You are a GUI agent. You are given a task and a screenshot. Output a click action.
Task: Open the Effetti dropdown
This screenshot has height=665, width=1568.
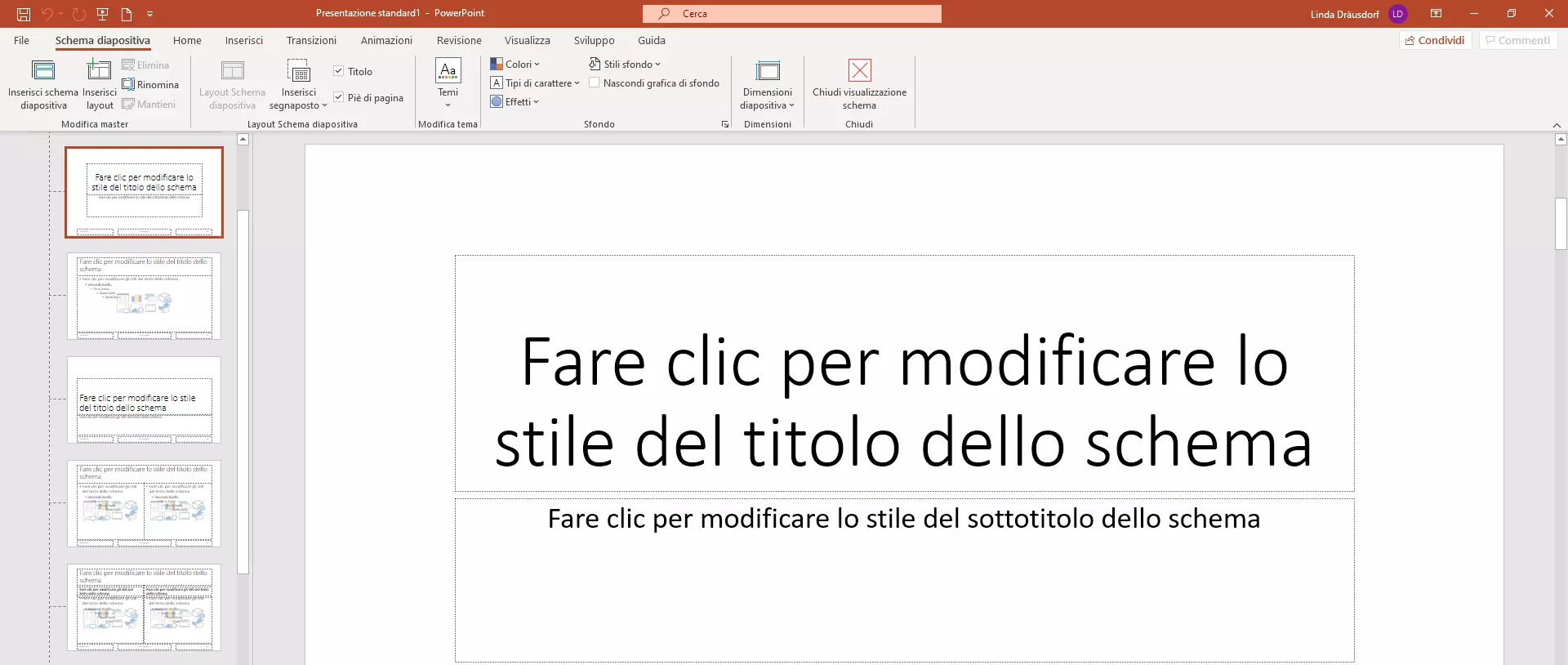[514, 101]
